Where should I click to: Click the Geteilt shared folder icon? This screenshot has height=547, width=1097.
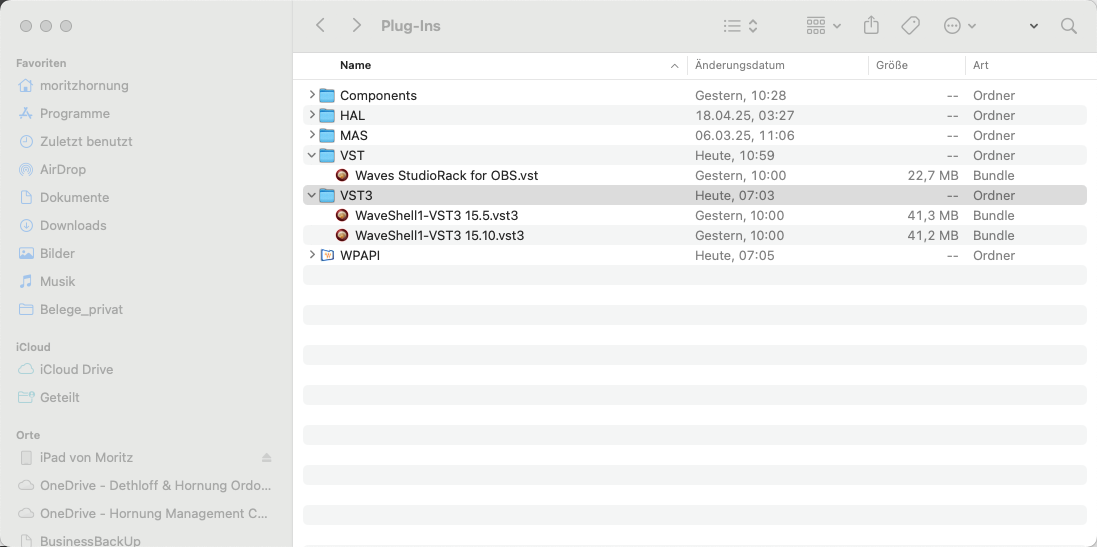(26, 397)
